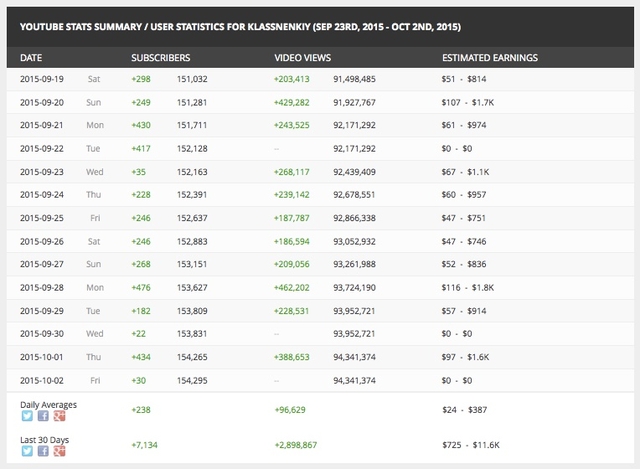
Task: Select daily average views +96,629
Action: tap(290, 410)
